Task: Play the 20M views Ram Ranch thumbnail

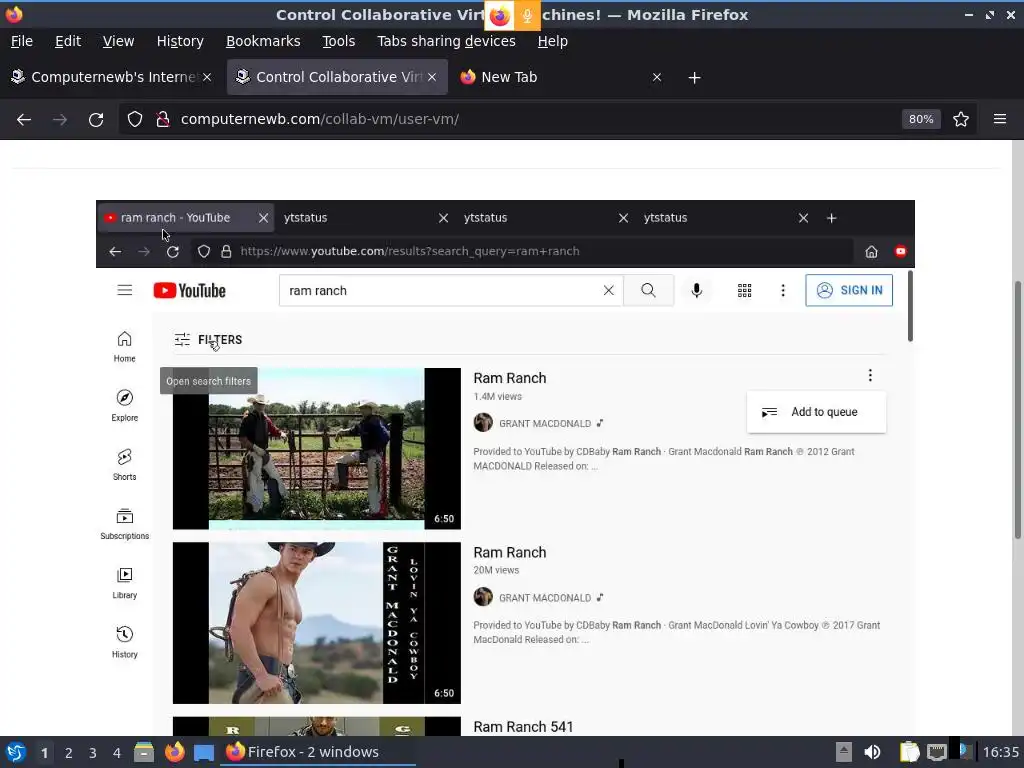Action: point(317,623)
